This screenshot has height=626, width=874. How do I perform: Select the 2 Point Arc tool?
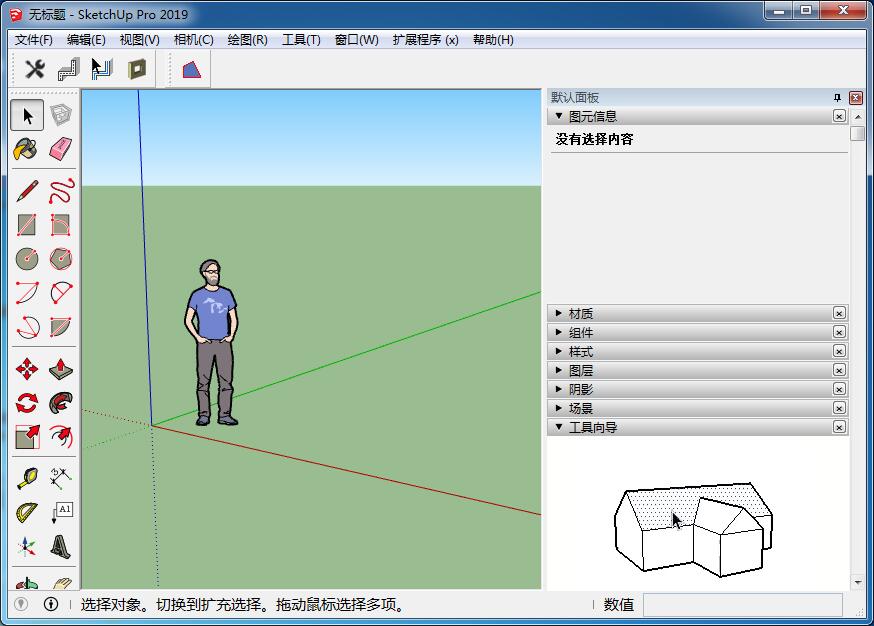point(61,293)
